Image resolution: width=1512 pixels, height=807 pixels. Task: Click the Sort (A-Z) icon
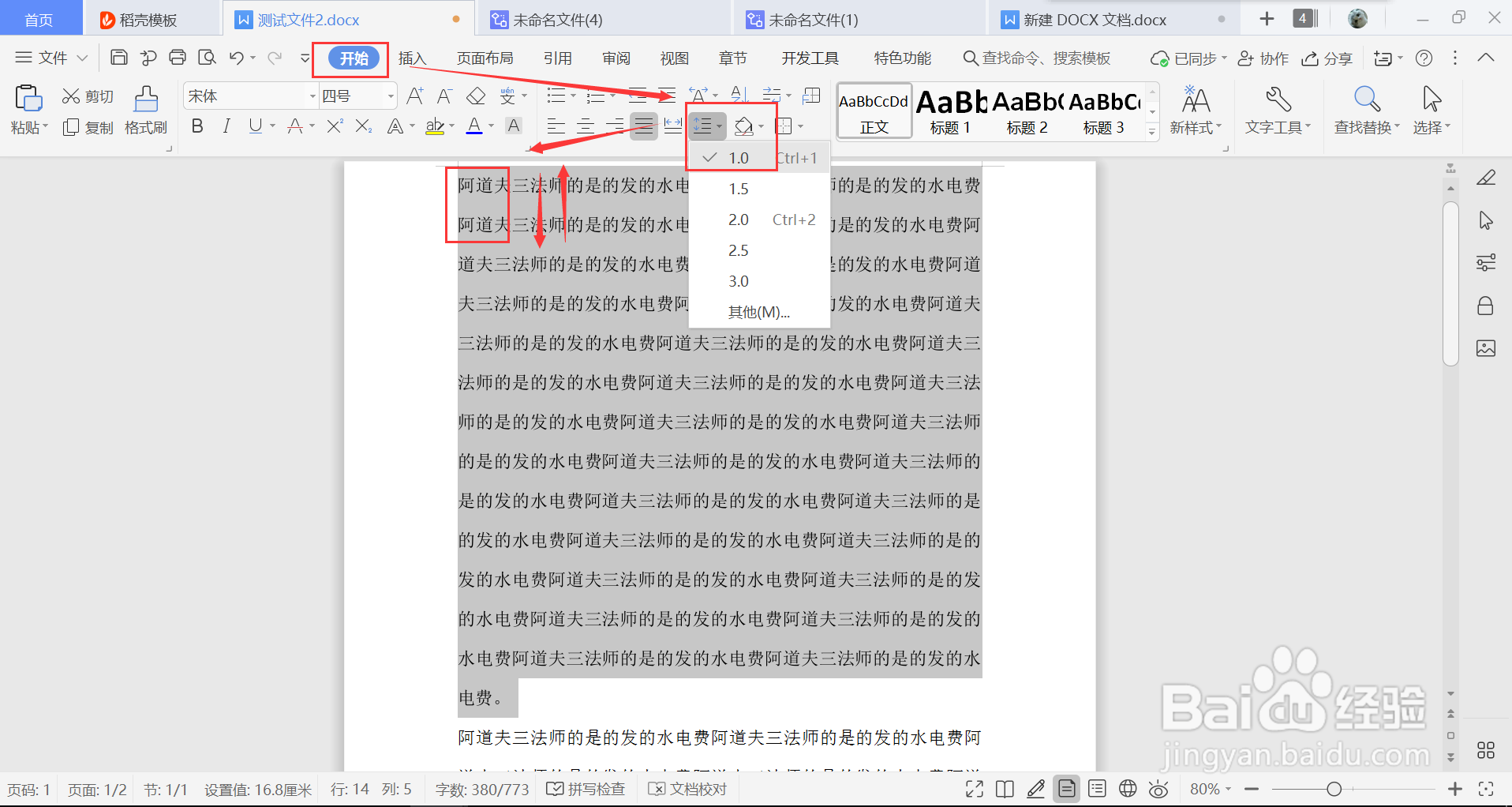739,96
